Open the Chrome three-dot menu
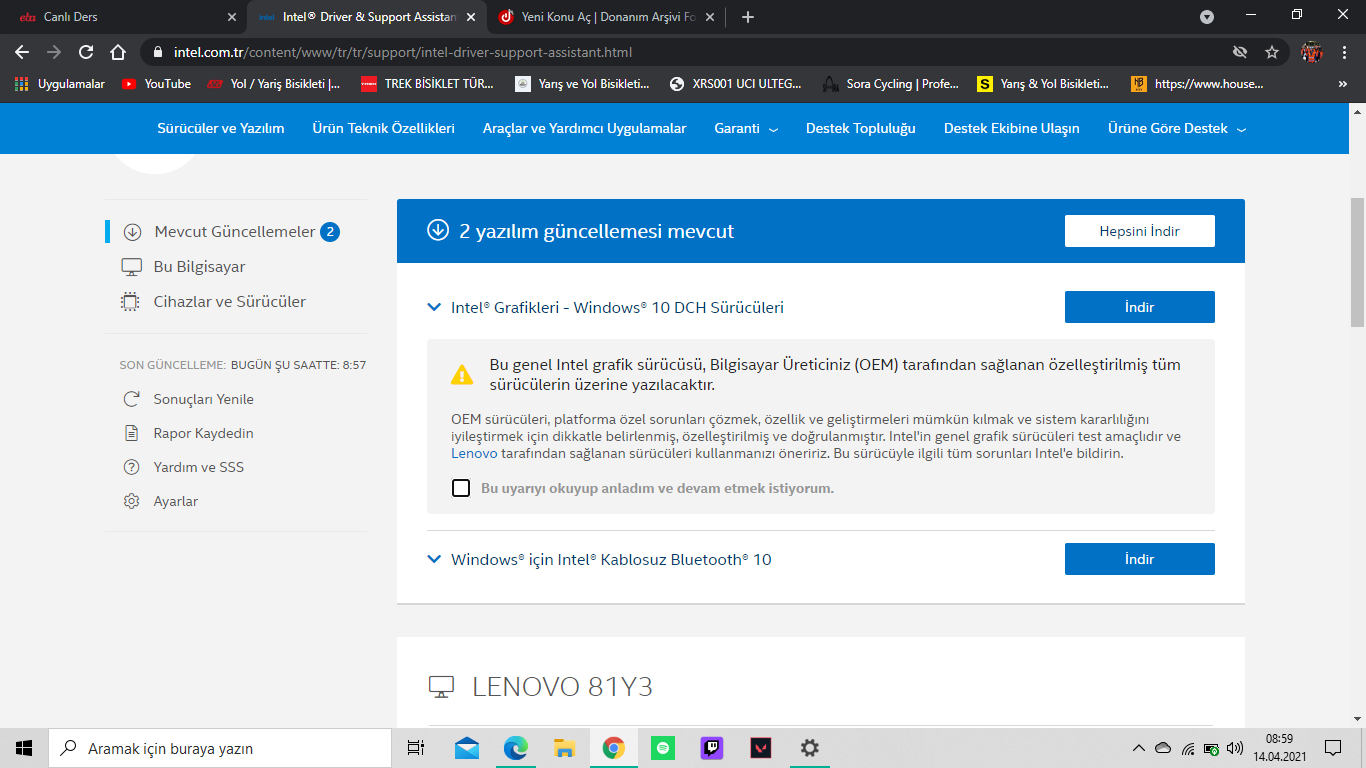The width and height of the screenshot is (1366, 768). click(x=1346, y=52)
